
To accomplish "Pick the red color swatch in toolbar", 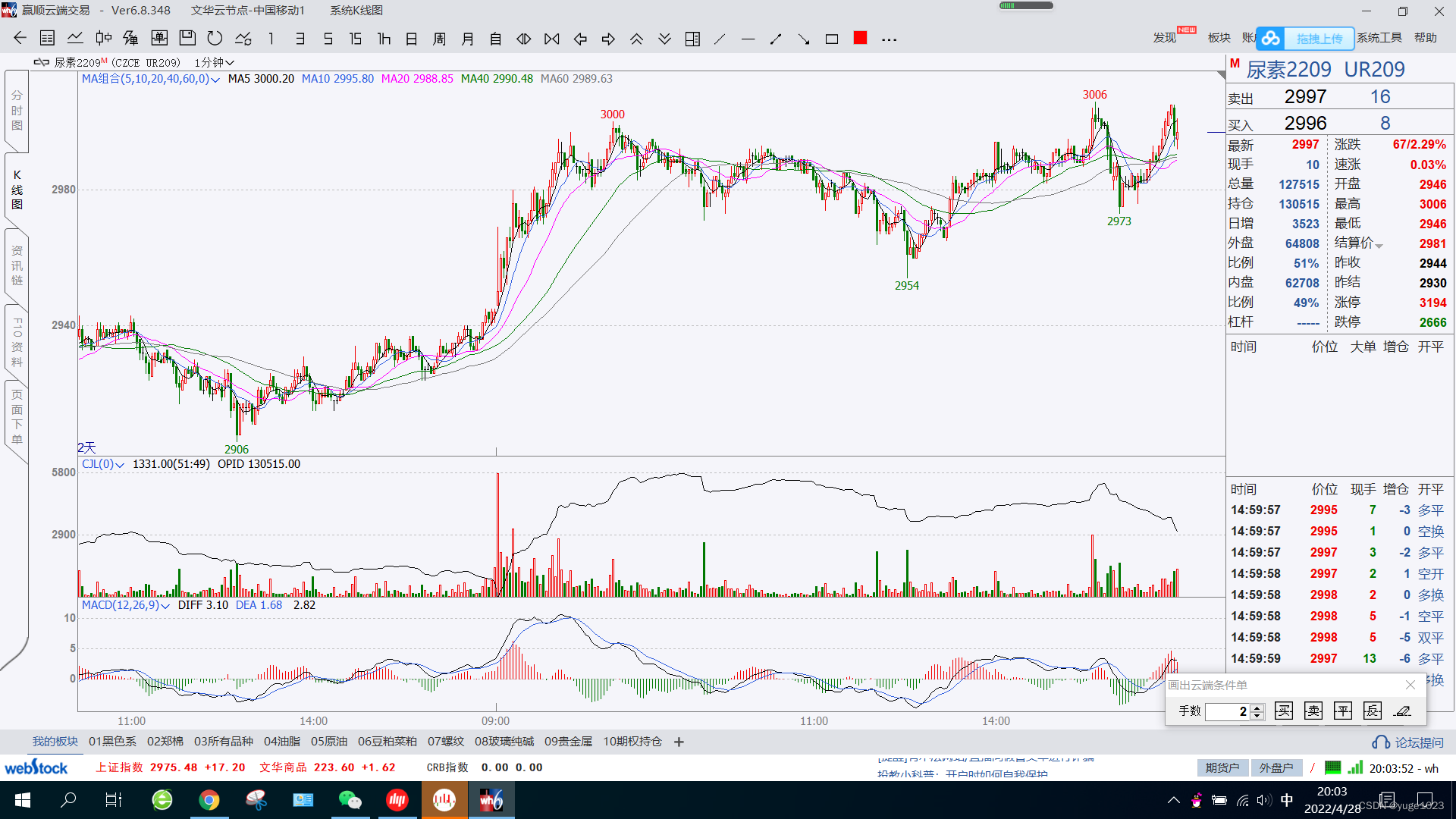I will [x=860, y=38].
